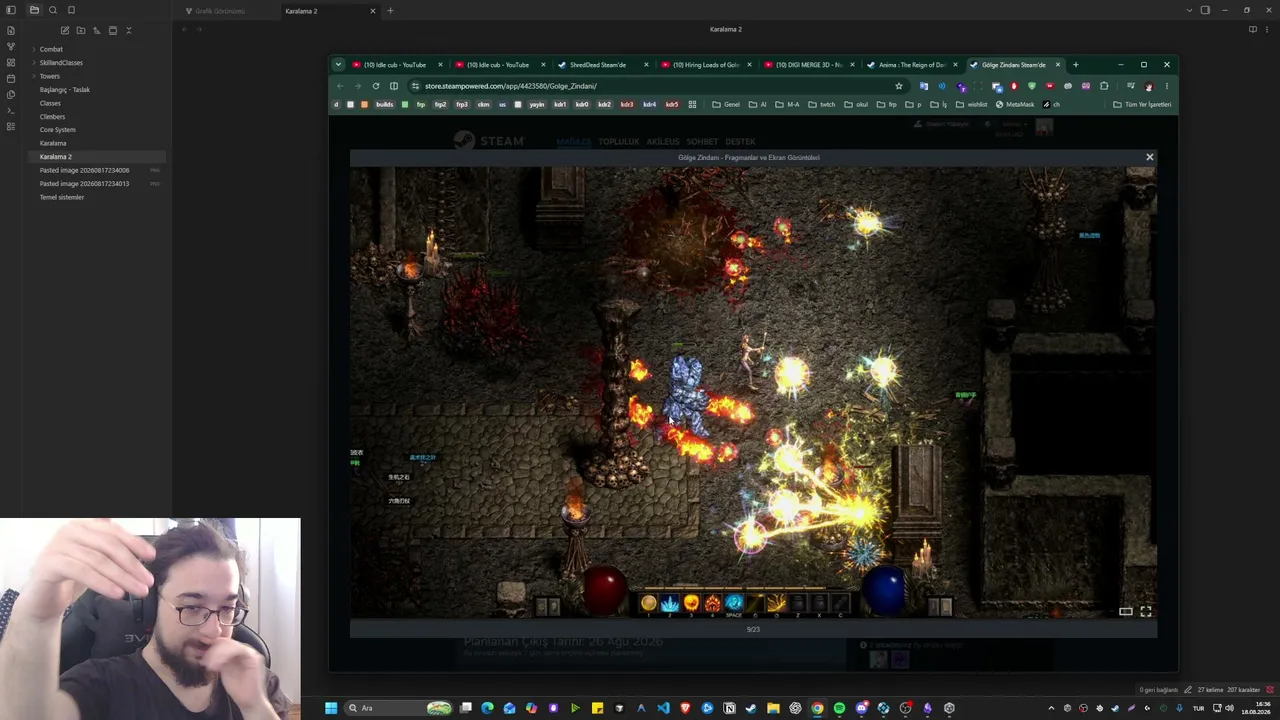Select Pasted image 20260817234013 file

click(x=96, y=184)
